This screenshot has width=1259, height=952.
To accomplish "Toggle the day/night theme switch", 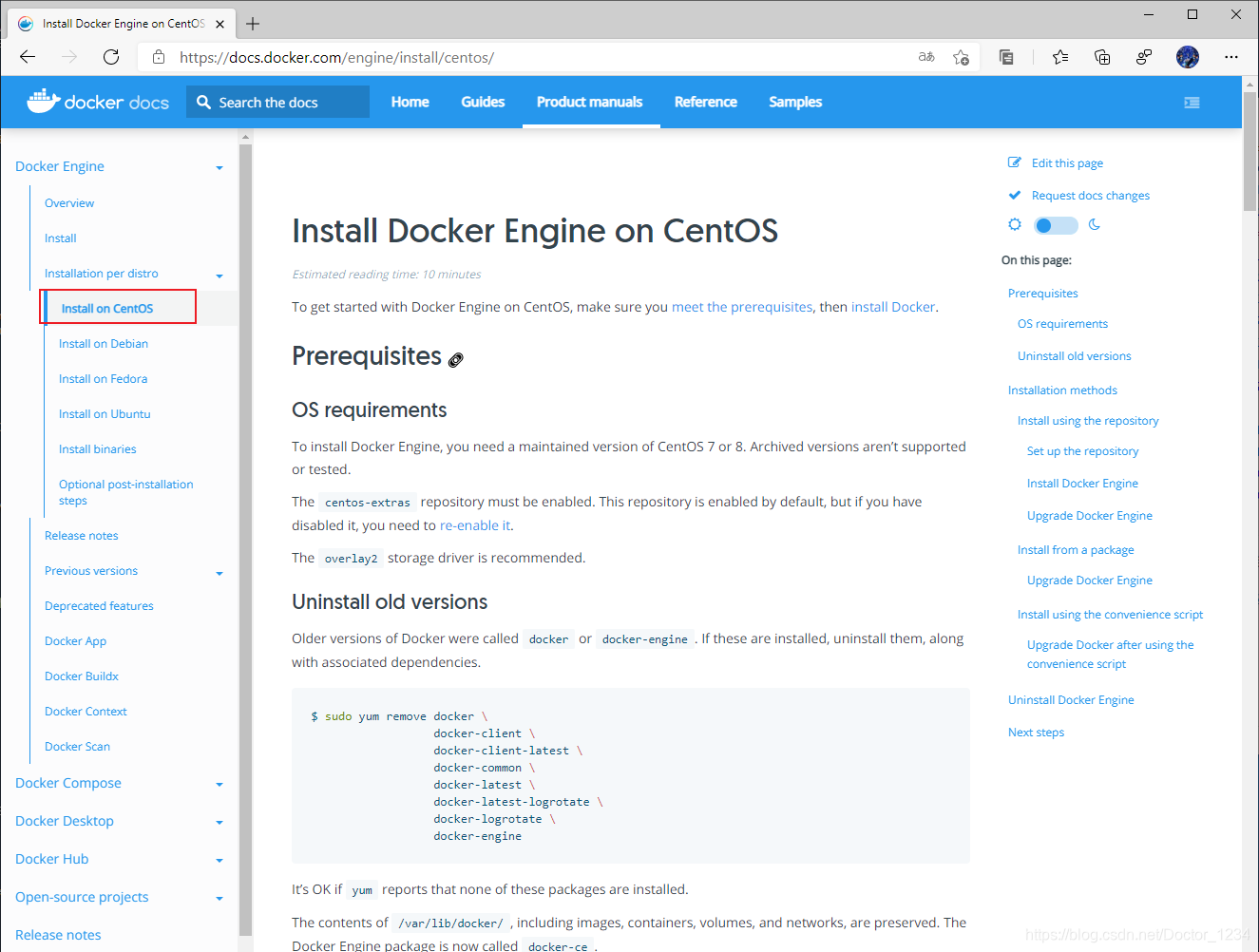I will (x=1056, y=225).
